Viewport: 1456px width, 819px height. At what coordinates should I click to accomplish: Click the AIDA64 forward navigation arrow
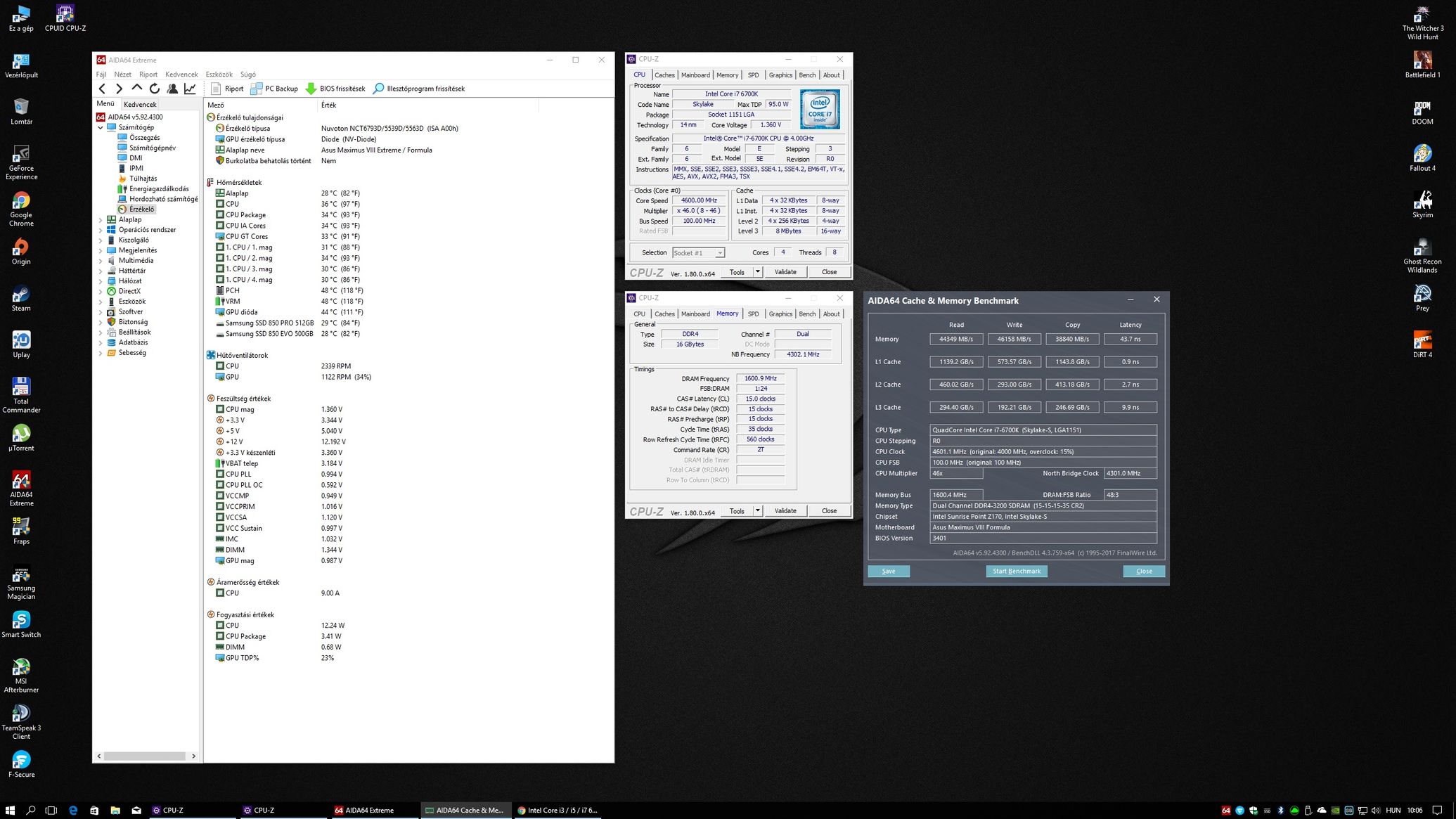(x=119, y=89)
